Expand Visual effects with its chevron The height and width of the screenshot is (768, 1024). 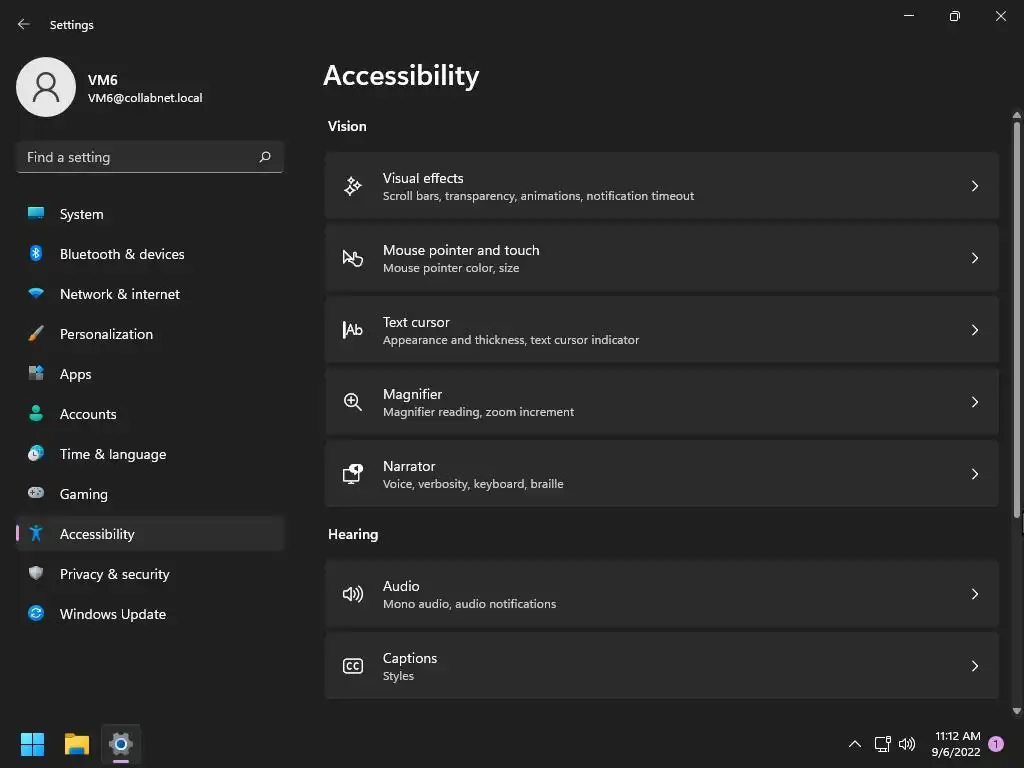975,186
